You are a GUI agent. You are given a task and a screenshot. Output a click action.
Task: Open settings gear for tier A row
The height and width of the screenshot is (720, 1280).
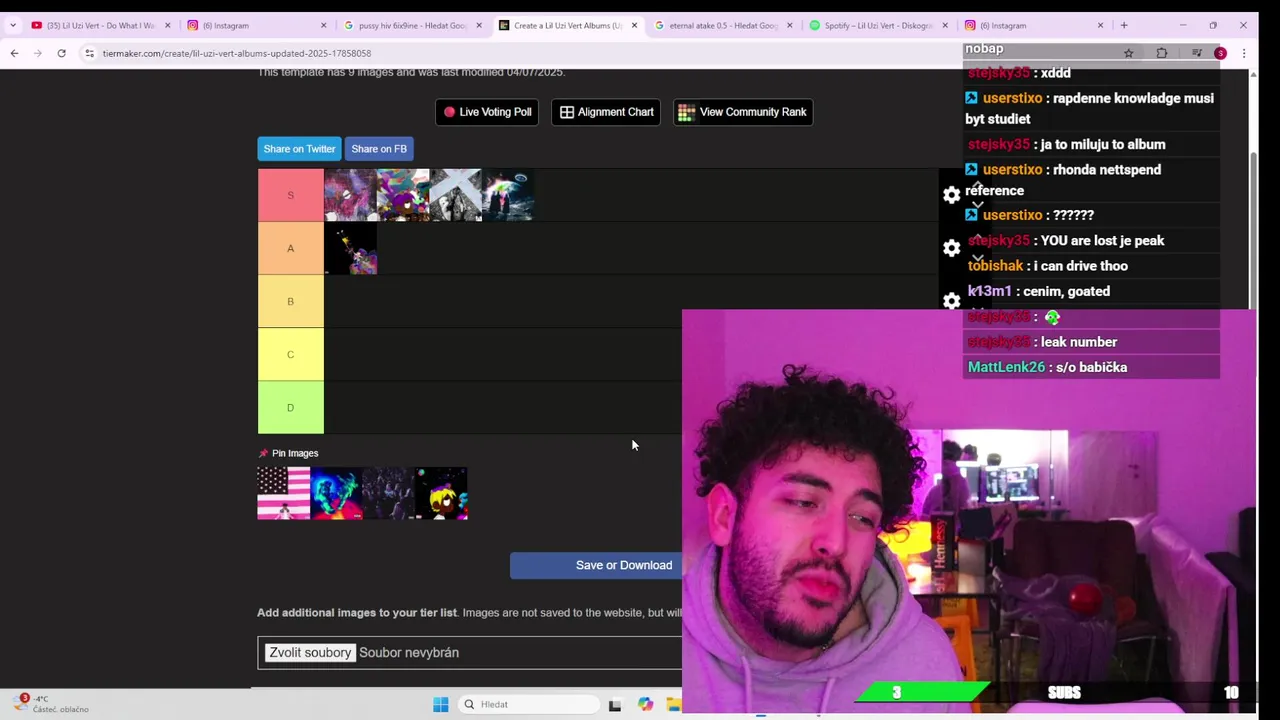click(951, 248)
